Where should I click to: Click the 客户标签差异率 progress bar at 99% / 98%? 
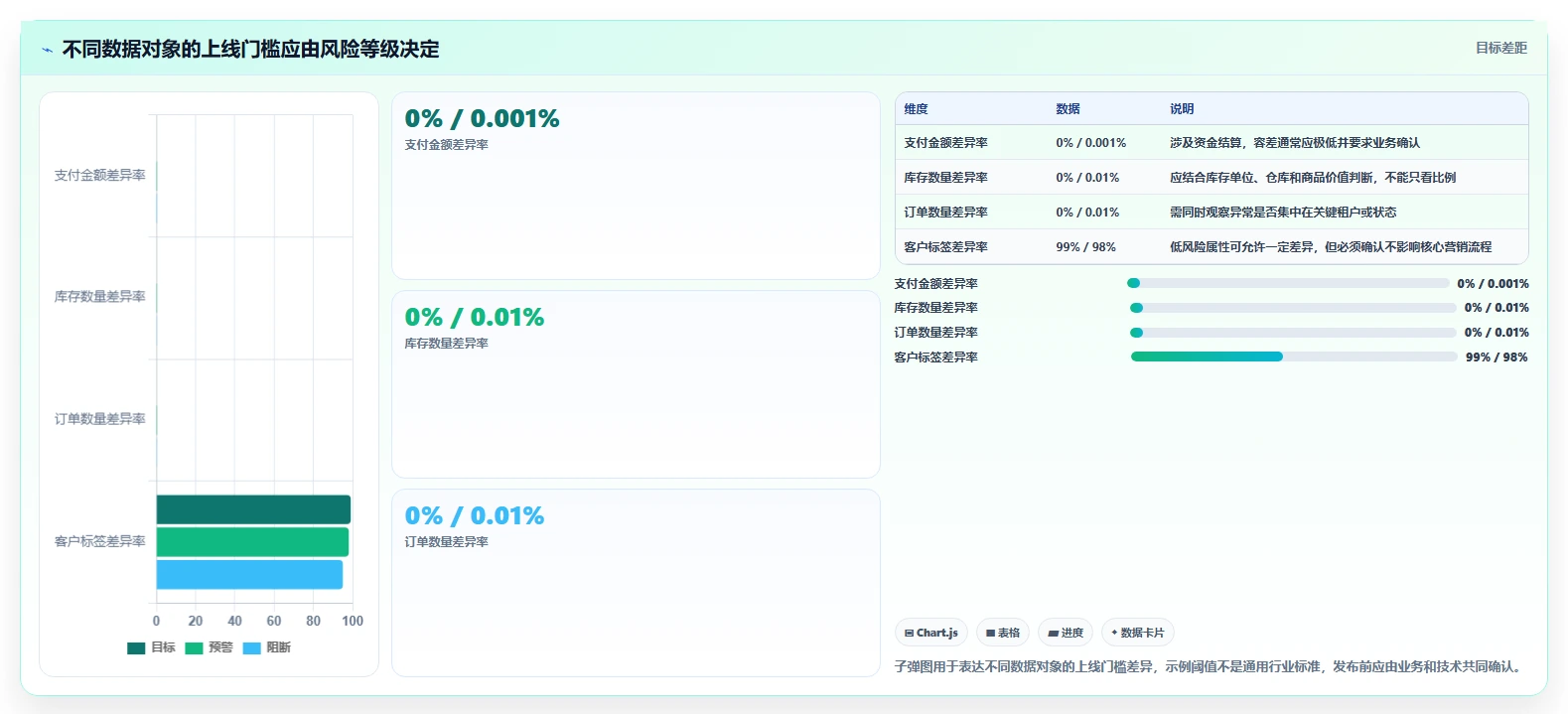[x=1294, y=357]
